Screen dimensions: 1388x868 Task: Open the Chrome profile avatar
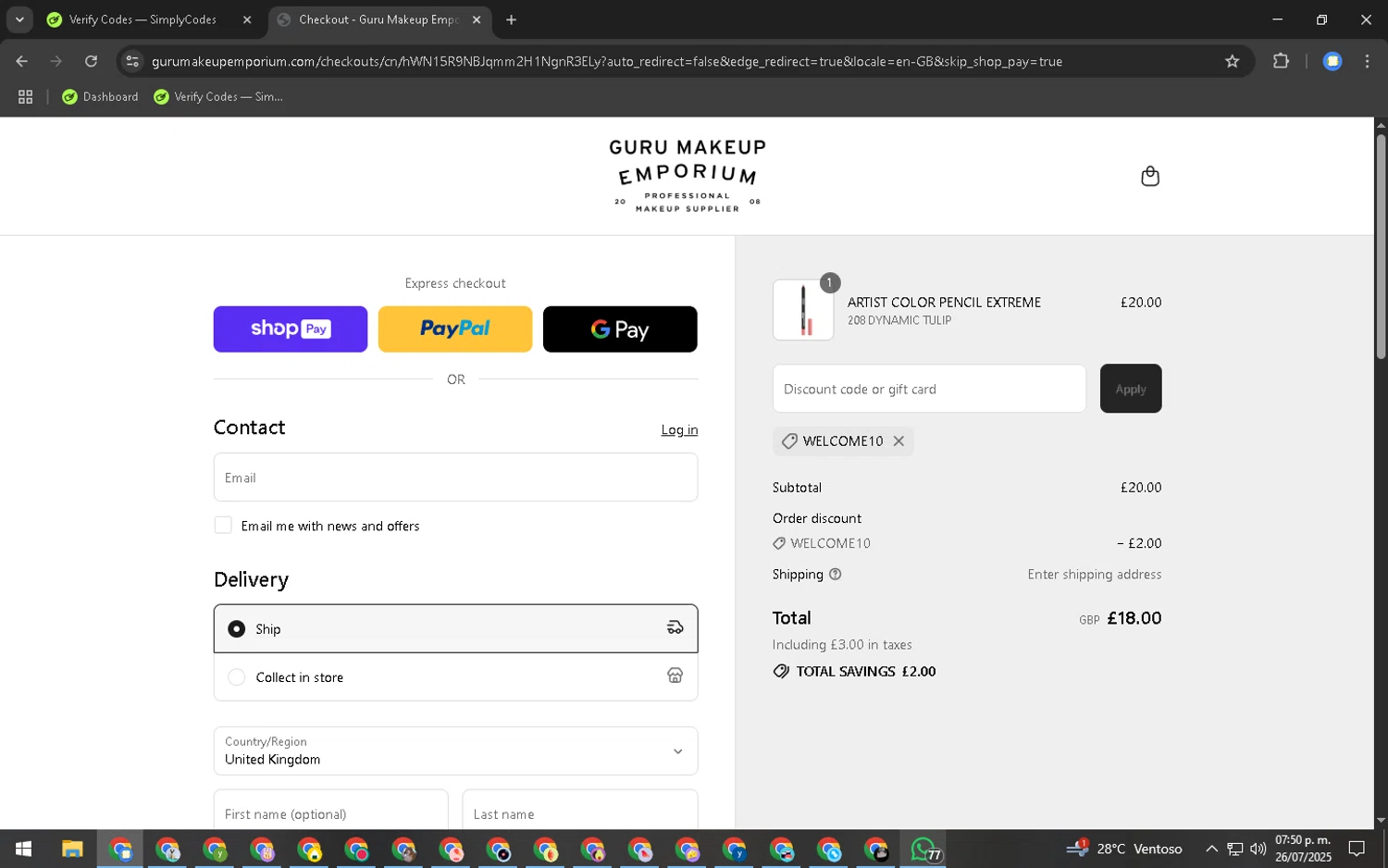tap(1332, 61)
